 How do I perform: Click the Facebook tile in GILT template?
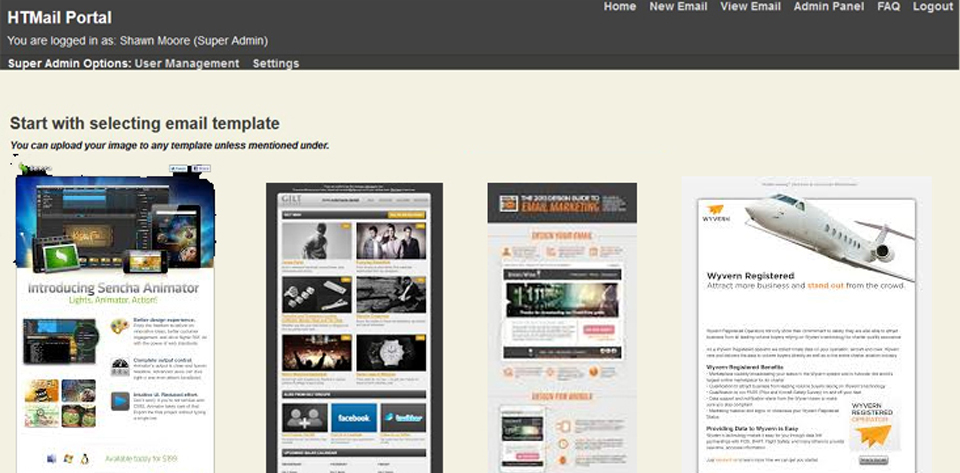354,417
